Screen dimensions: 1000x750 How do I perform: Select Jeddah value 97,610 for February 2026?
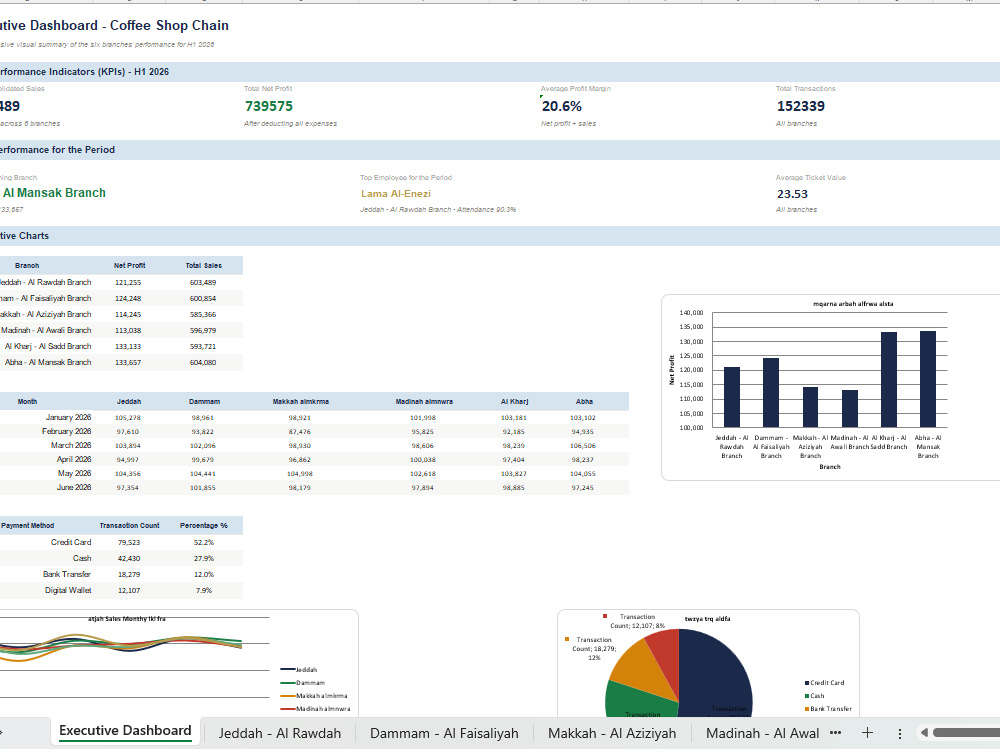pos(128,432)
